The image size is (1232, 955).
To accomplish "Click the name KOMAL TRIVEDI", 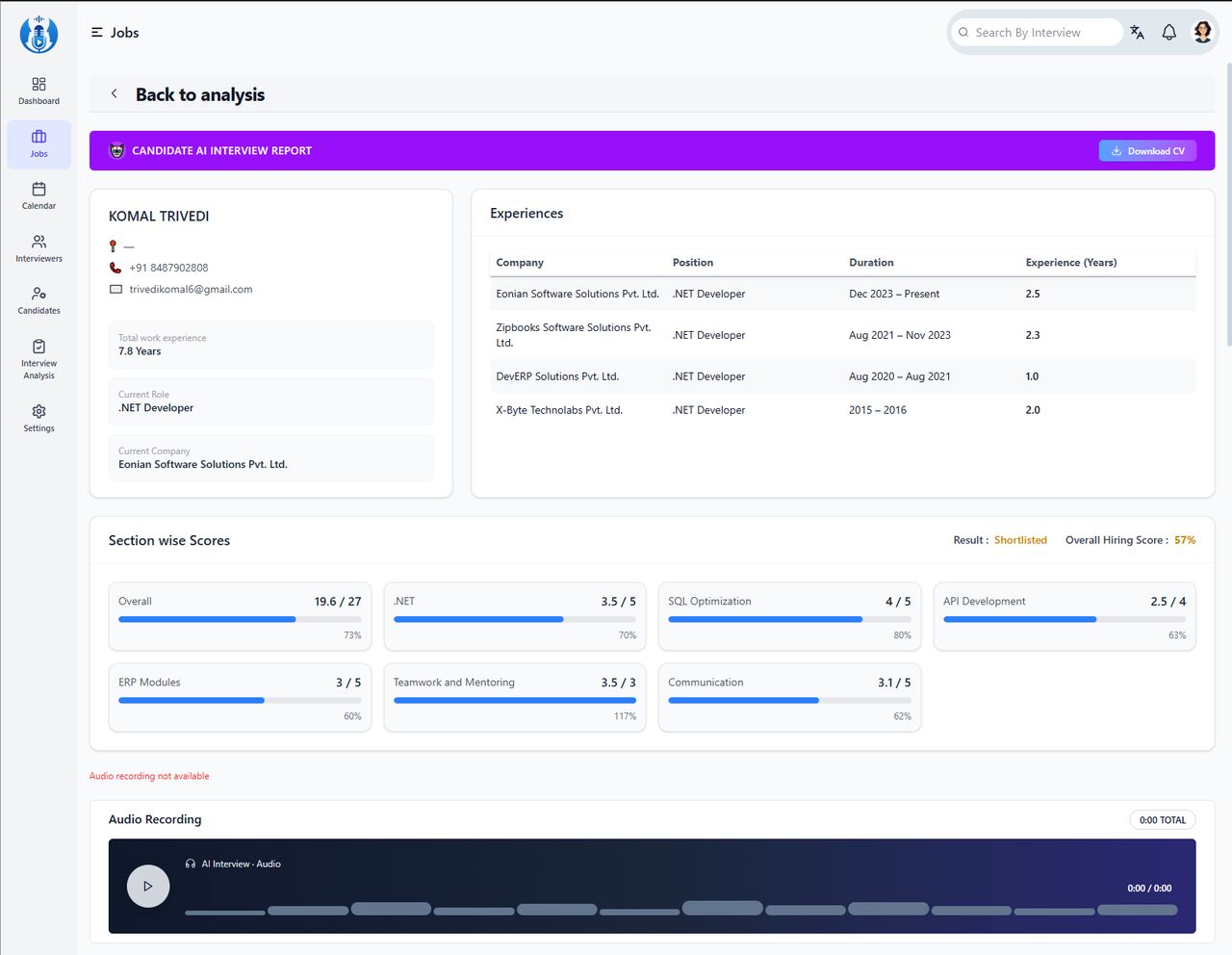I will [x=159, y=217].
